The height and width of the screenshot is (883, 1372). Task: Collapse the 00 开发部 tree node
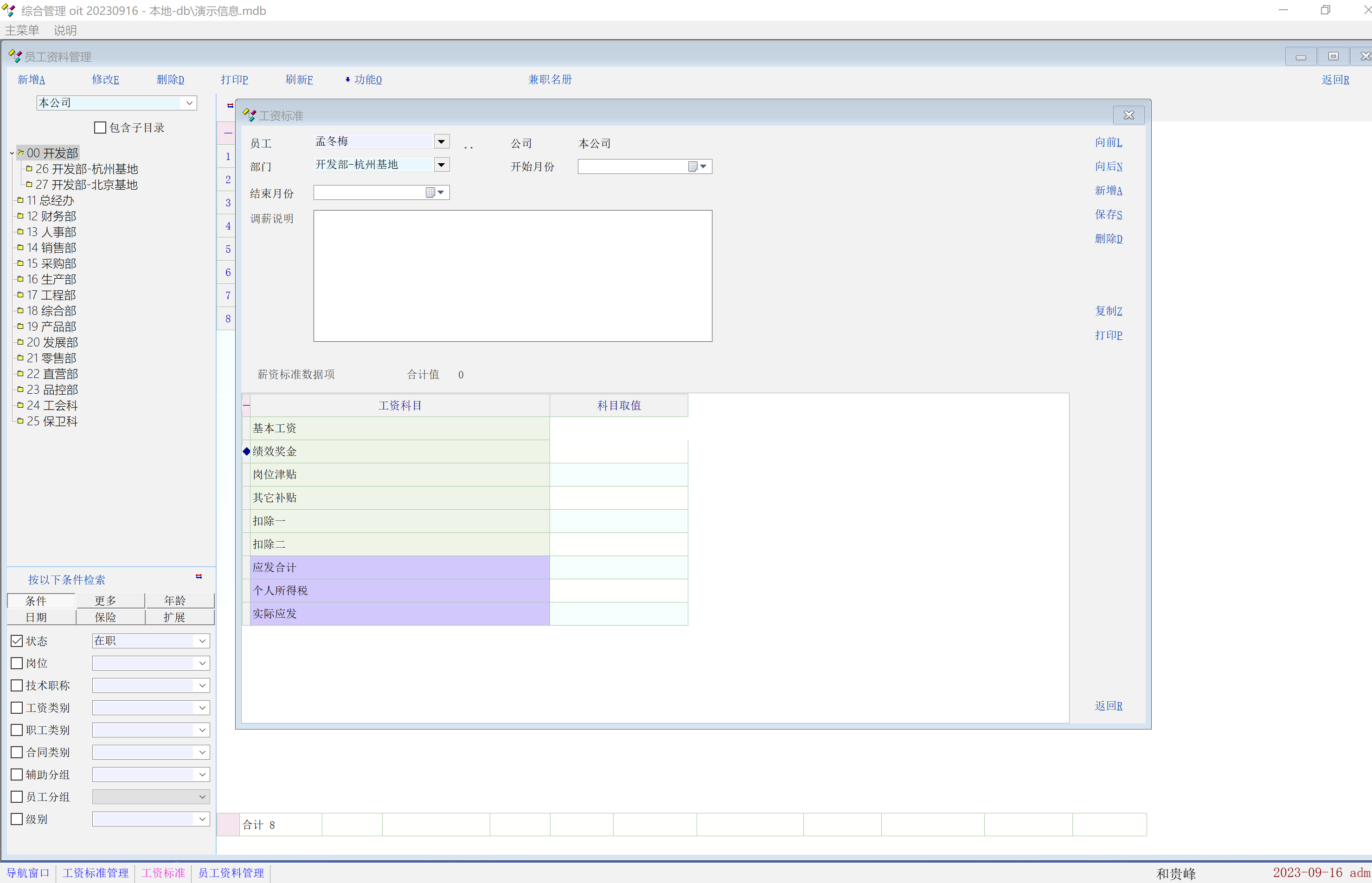12,153
